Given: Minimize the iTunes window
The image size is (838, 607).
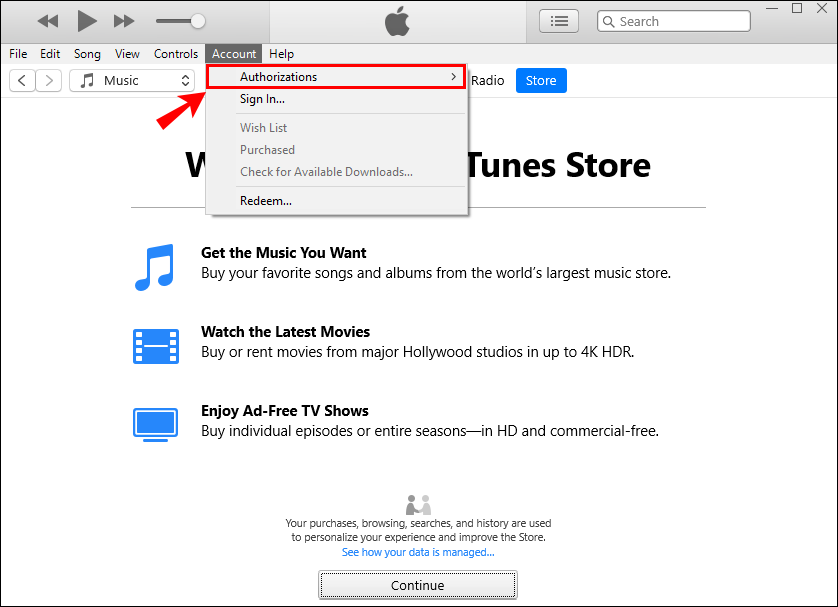Looking at the screenshot, I should 772,8.
